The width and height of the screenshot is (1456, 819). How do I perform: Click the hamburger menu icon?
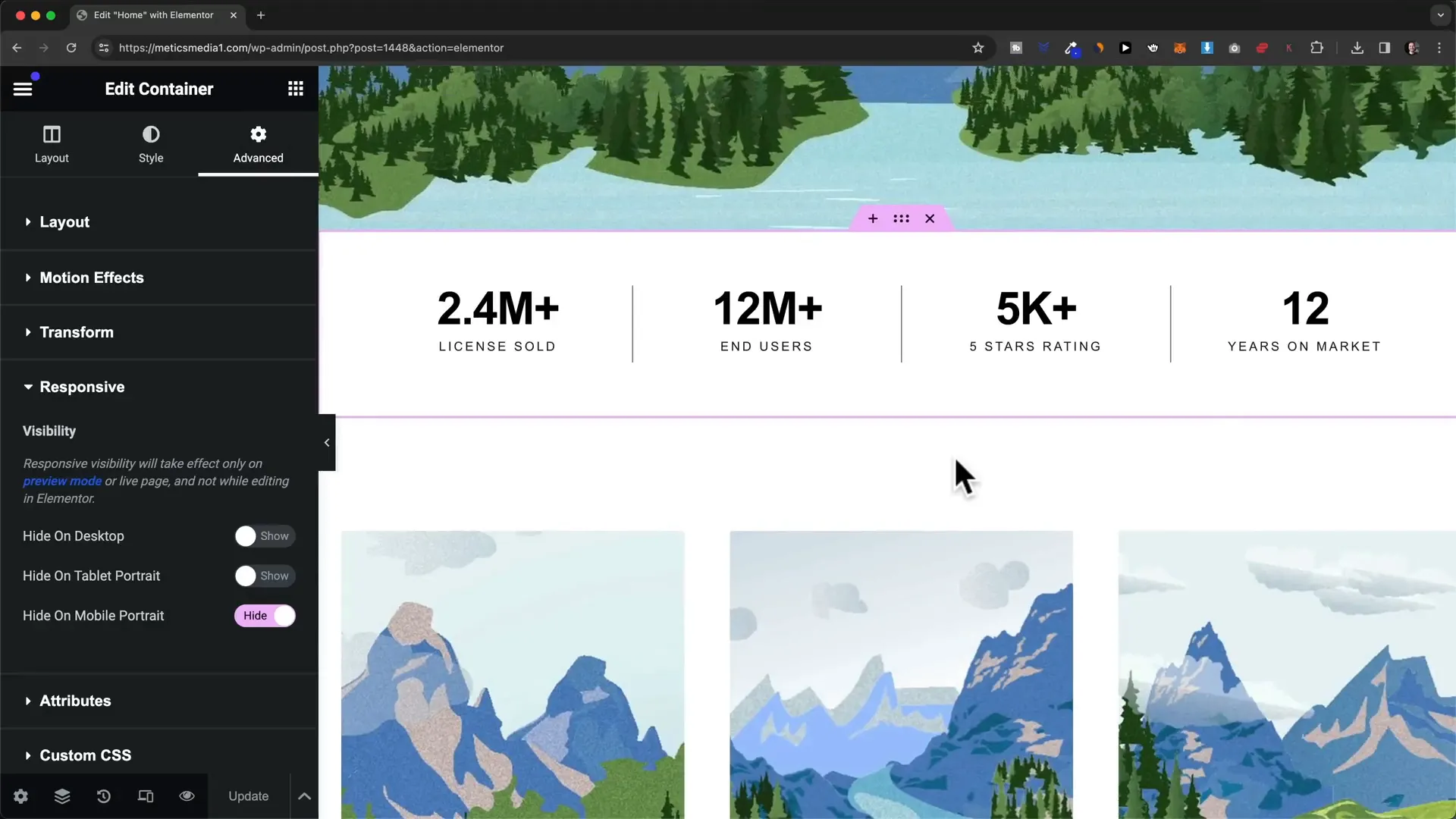pyautogui.click(x=22, y=88)
